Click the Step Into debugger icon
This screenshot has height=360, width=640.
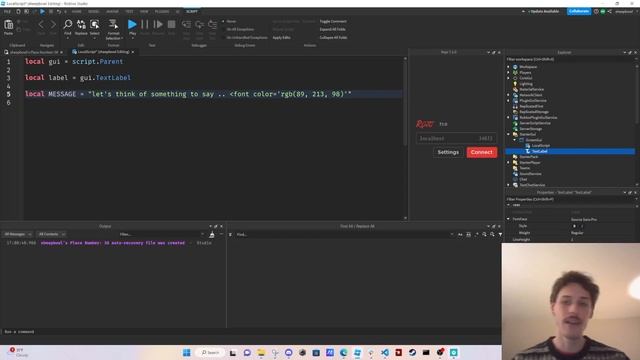click(x=187, y=24)
